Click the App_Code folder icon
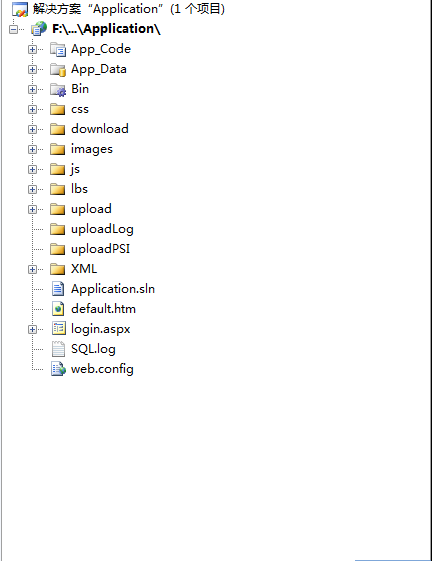The width and height of the screenshot is (432, 561). pos(58,49)
